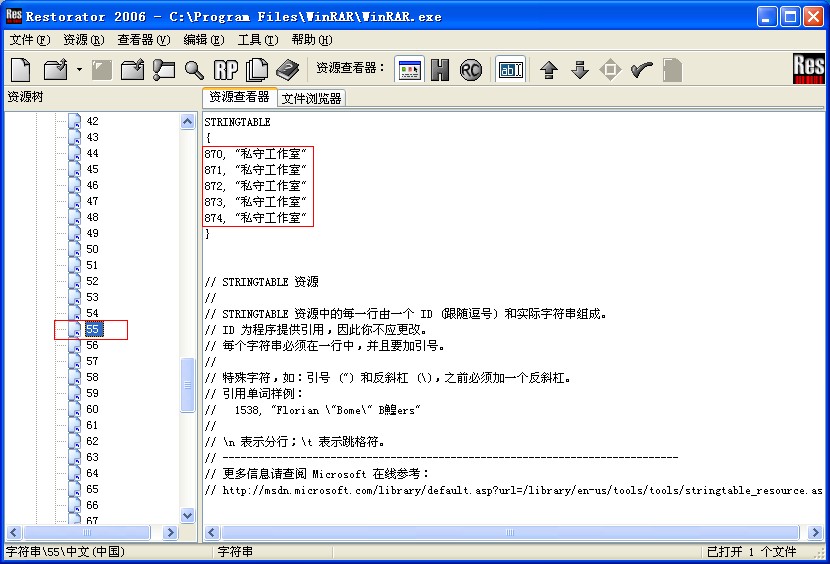Select string table item 60 in tree

click(x=92, y=409)
